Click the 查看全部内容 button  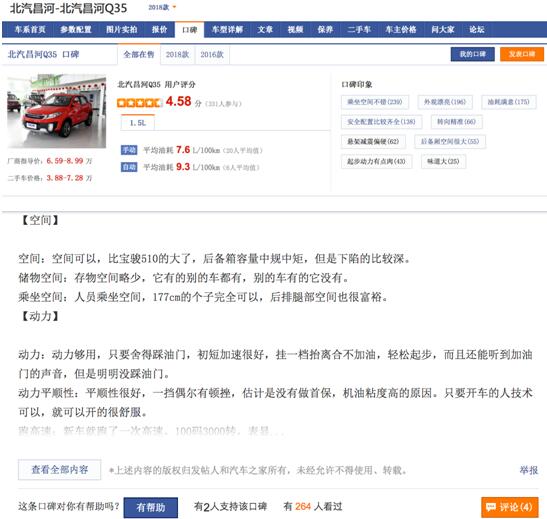point(60,470)
